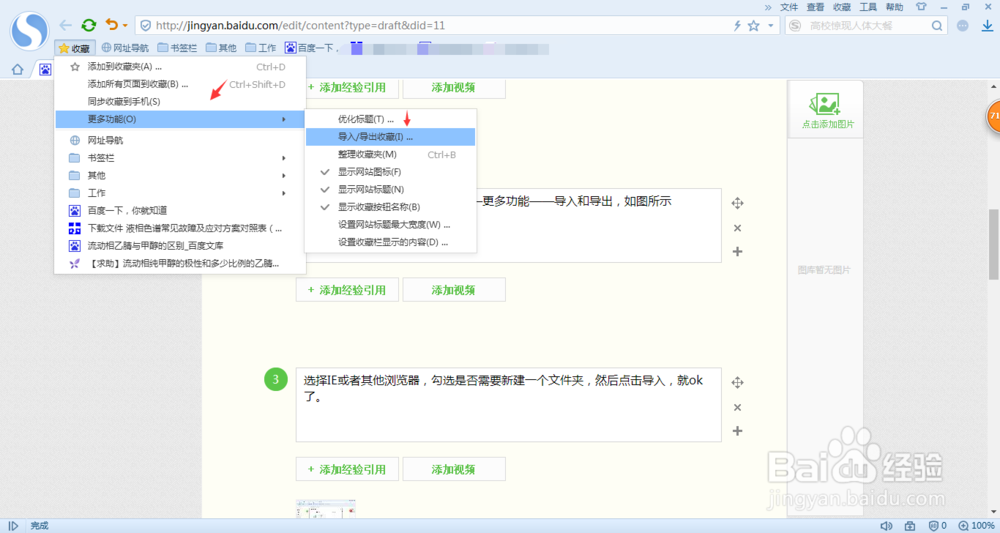The width and height of the screenshot is (1000, 533).
Task: Expand 工作 folder in favorites menu
Action: (180, 193)
